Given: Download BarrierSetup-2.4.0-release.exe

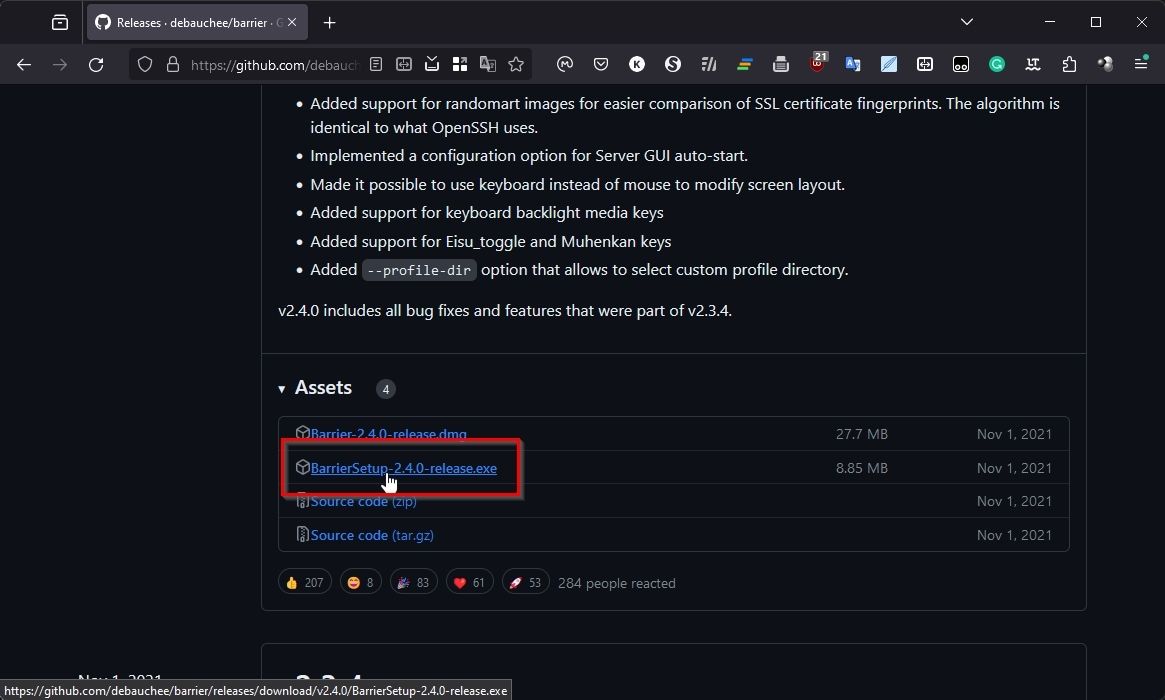Looking at the screenshot, I should click(x=403, y=467).
